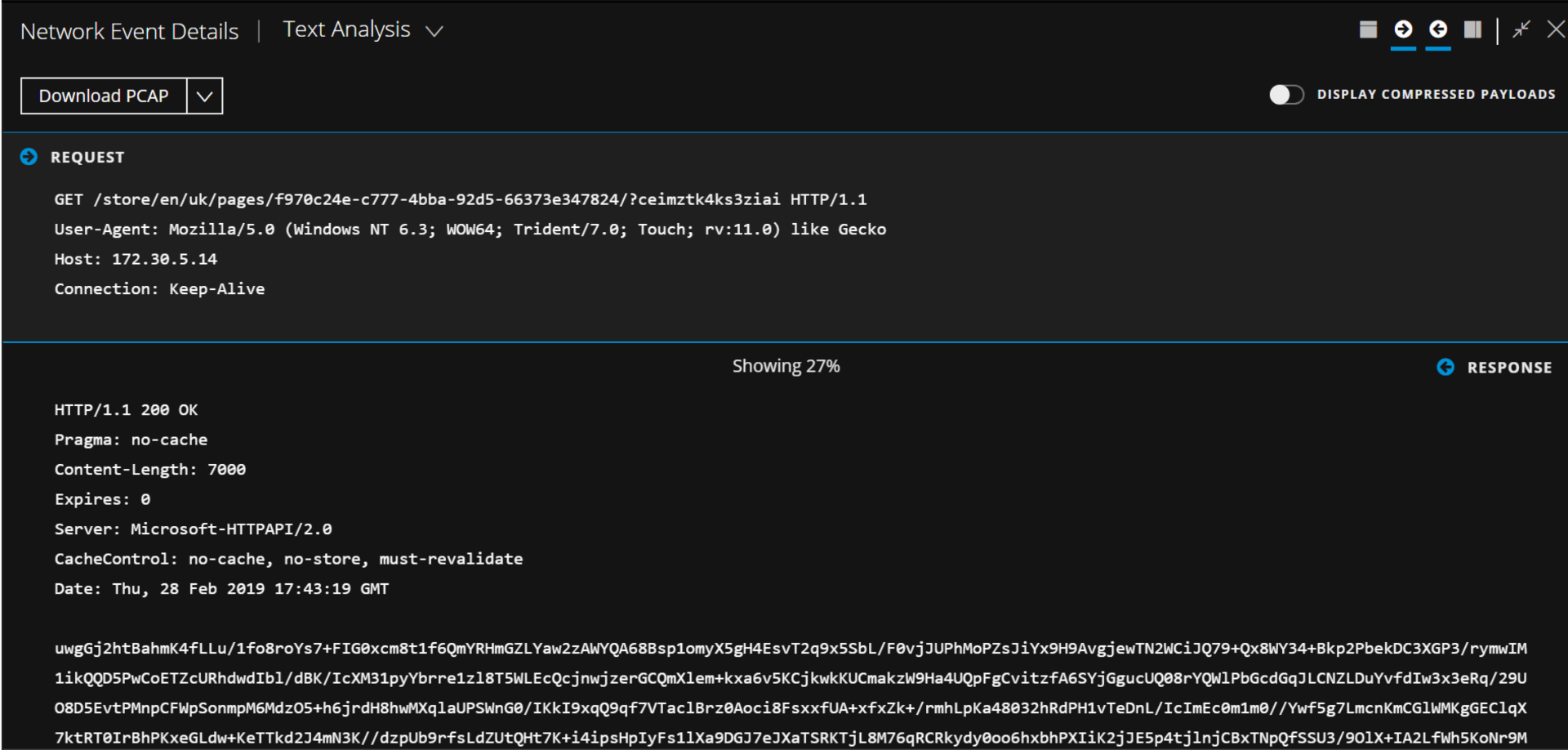The height and width of the screenshot is (750, 1568).
Task: Click the Display Compressed Payloads label
Action: click(1436, 95)
